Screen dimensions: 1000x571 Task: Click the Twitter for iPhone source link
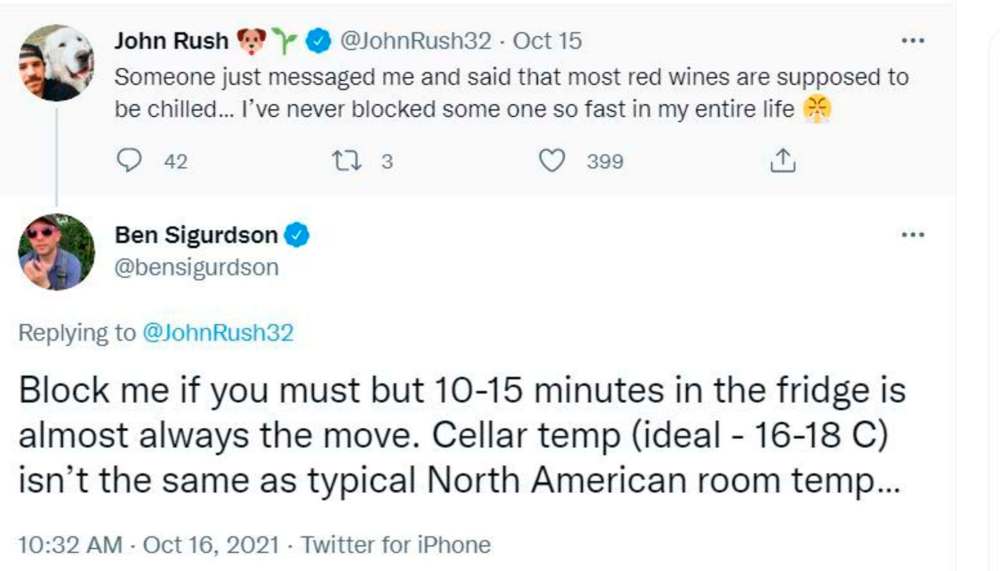[396, 545]
